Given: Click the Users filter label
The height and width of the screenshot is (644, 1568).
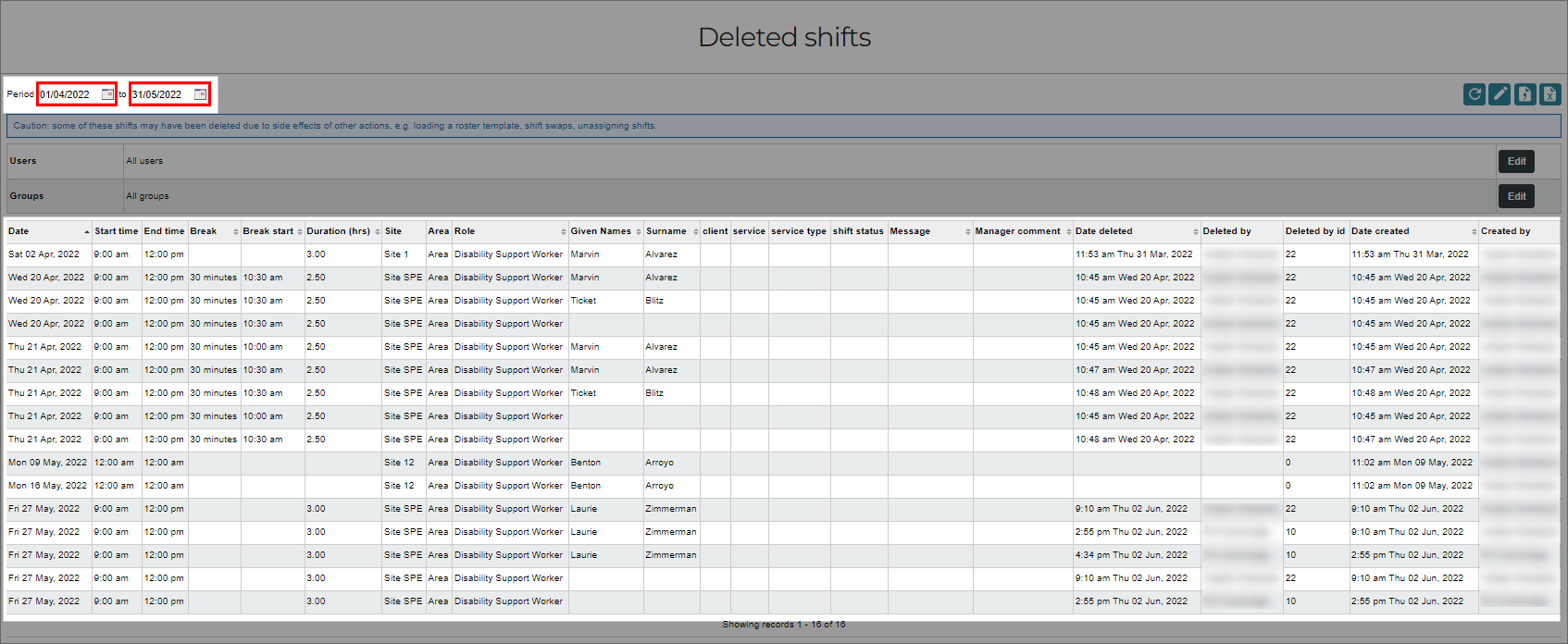Looking at the screenshot, I should (x=23, y=161).
